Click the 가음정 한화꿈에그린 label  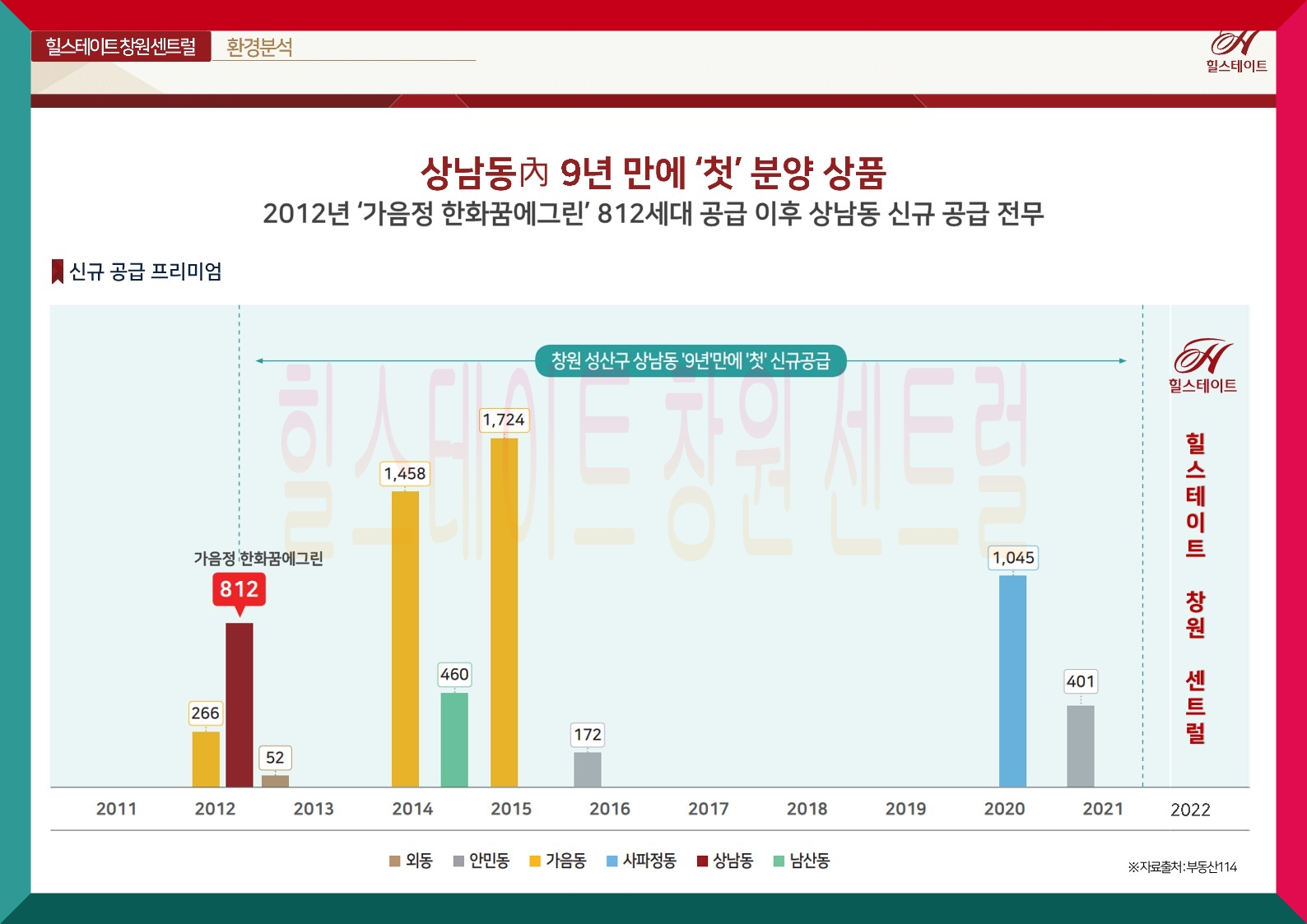(x=258, y=559)
